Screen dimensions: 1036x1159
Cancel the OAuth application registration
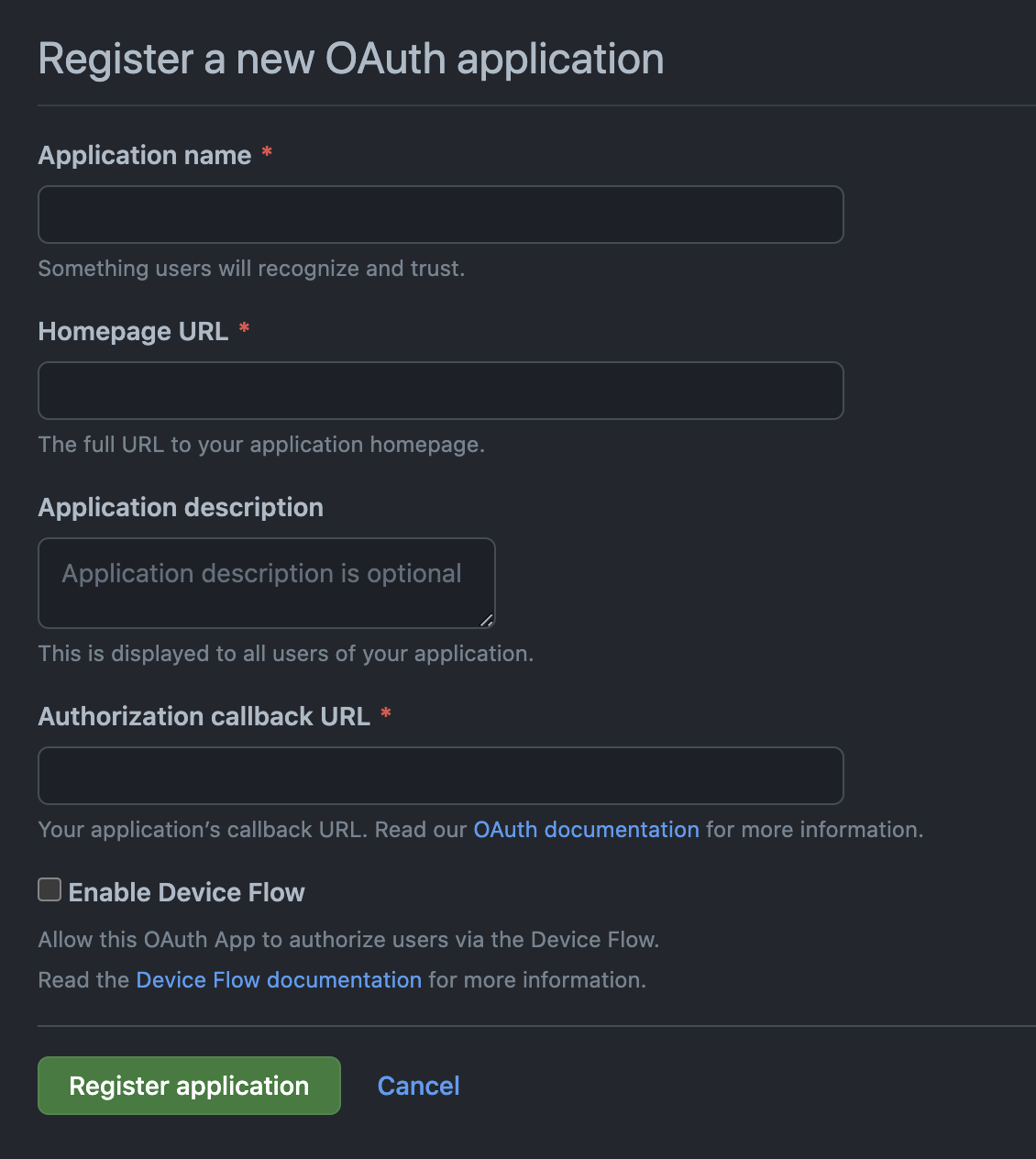418,1086
